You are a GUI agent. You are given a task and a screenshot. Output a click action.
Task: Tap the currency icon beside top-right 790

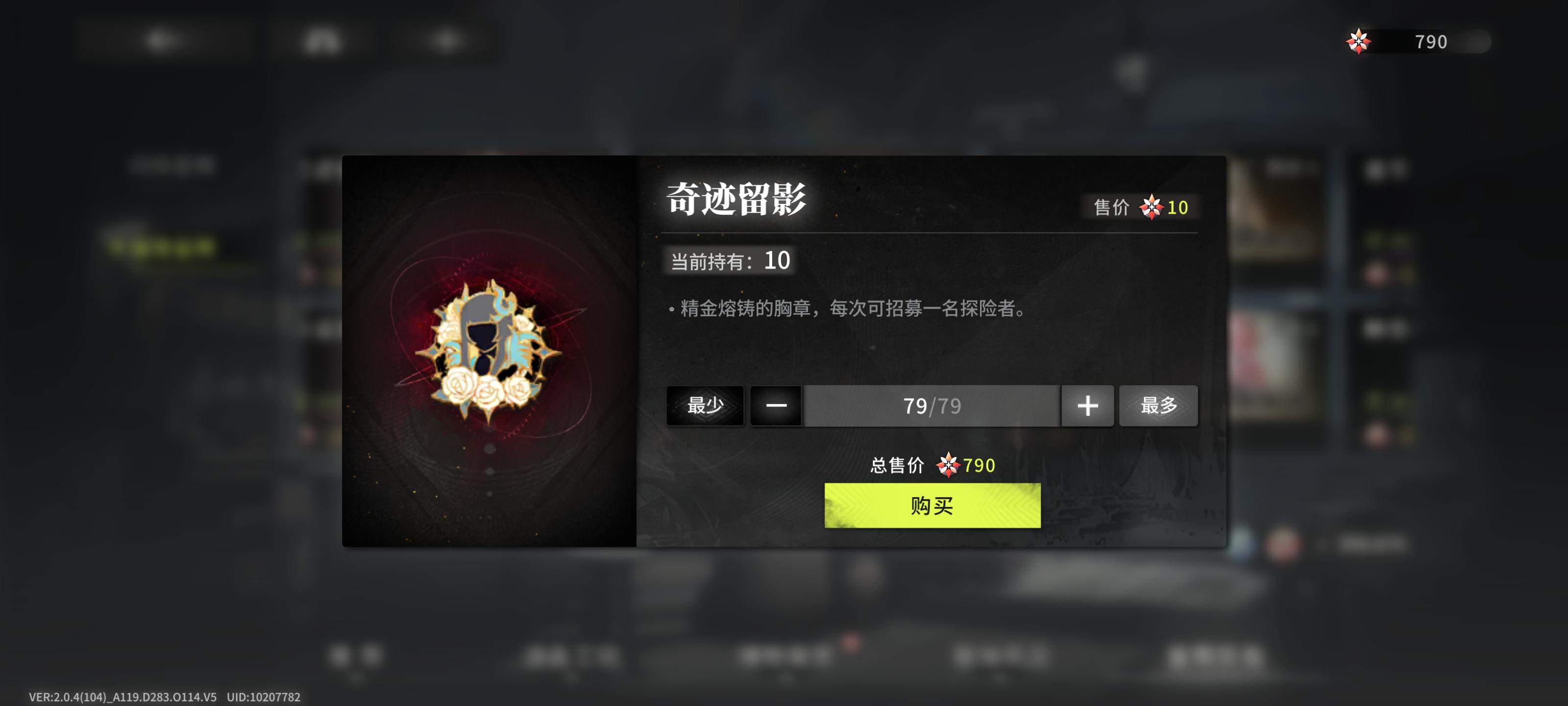[1358, 41]
